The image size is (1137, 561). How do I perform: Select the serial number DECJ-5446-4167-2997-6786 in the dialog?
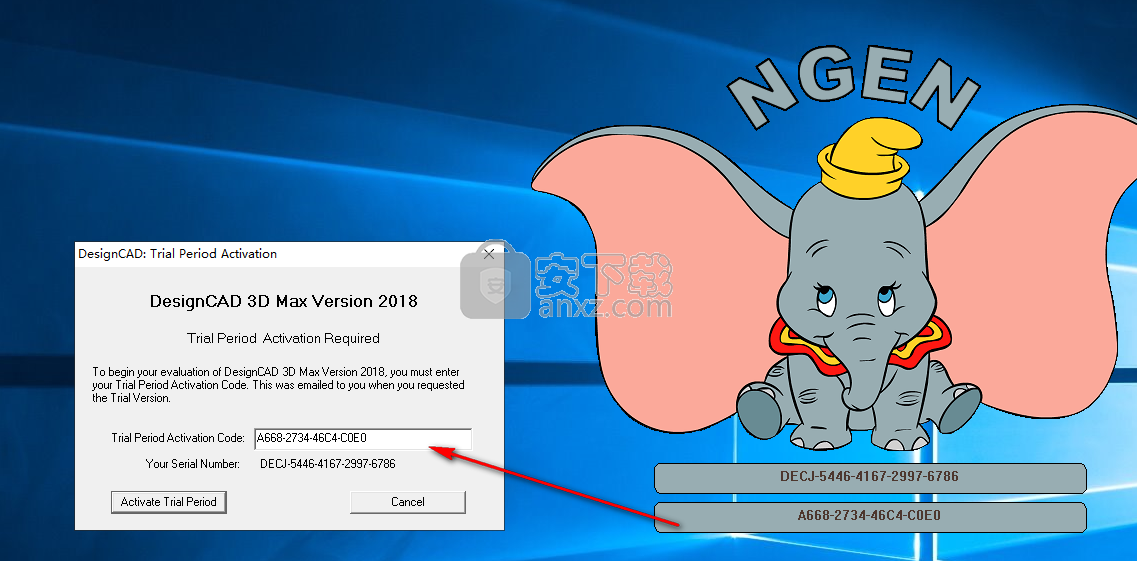[328, 464]
